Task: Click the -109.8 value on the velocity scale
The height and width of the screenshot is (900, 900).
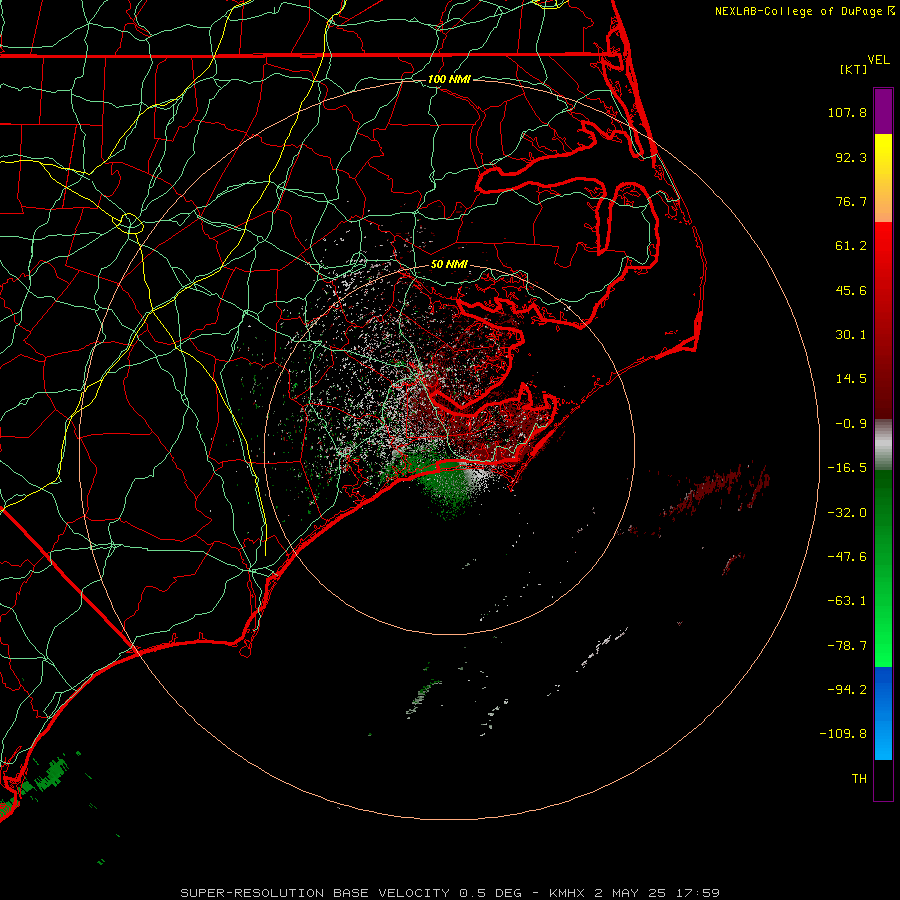Action: point(844,734)
